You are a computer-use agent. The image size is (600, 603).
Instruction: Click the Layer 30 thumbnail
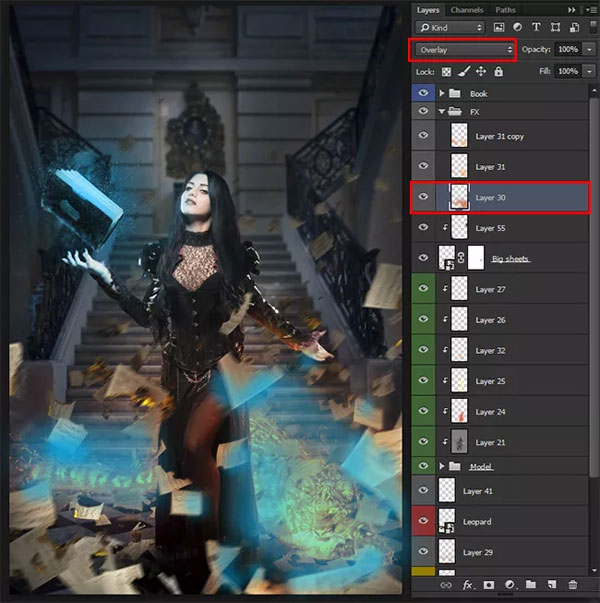[x=459, y=197]
